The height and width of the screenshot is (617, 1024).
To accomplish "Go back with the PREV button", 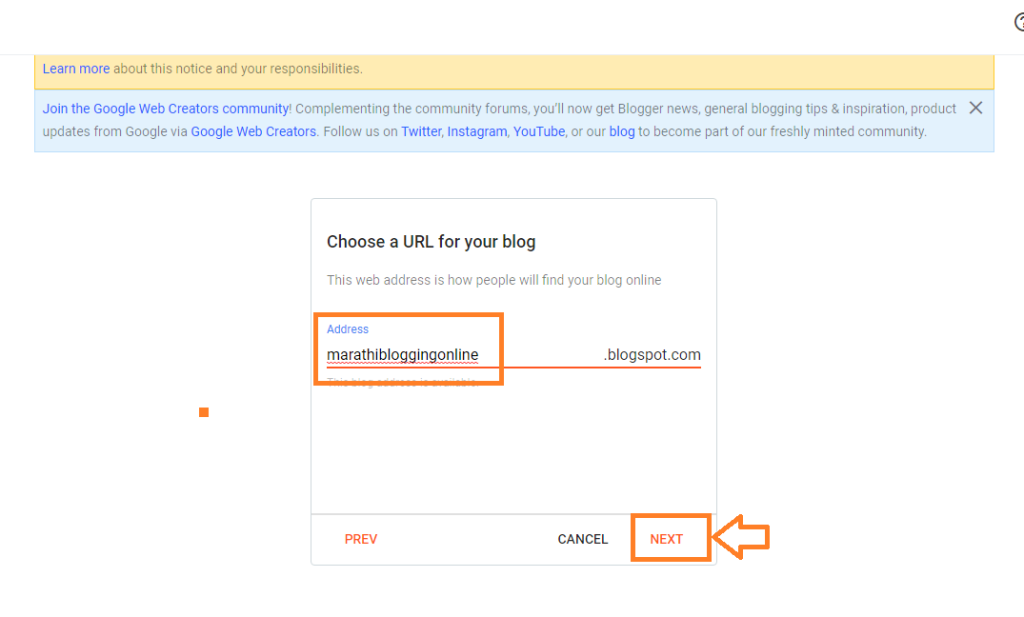I will (x=361, y=539).
